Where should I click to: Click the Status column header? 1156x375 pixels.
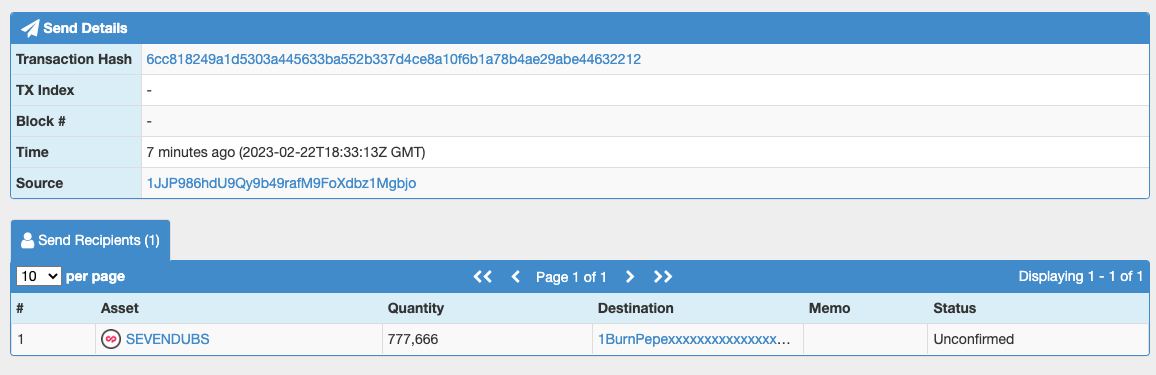pyautogui.click(x=955, y=308)
